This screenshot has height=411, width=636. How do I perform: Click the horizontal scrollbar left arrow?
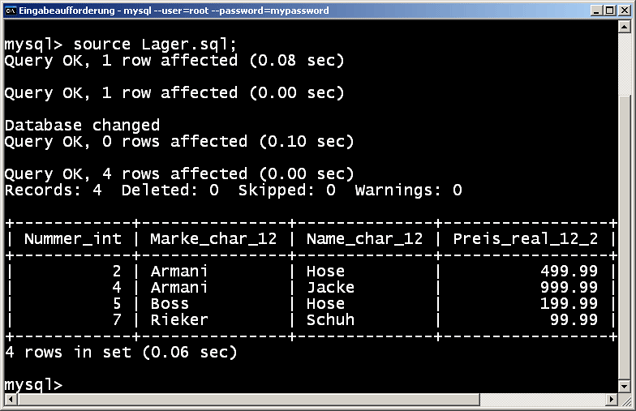point(11,400)
